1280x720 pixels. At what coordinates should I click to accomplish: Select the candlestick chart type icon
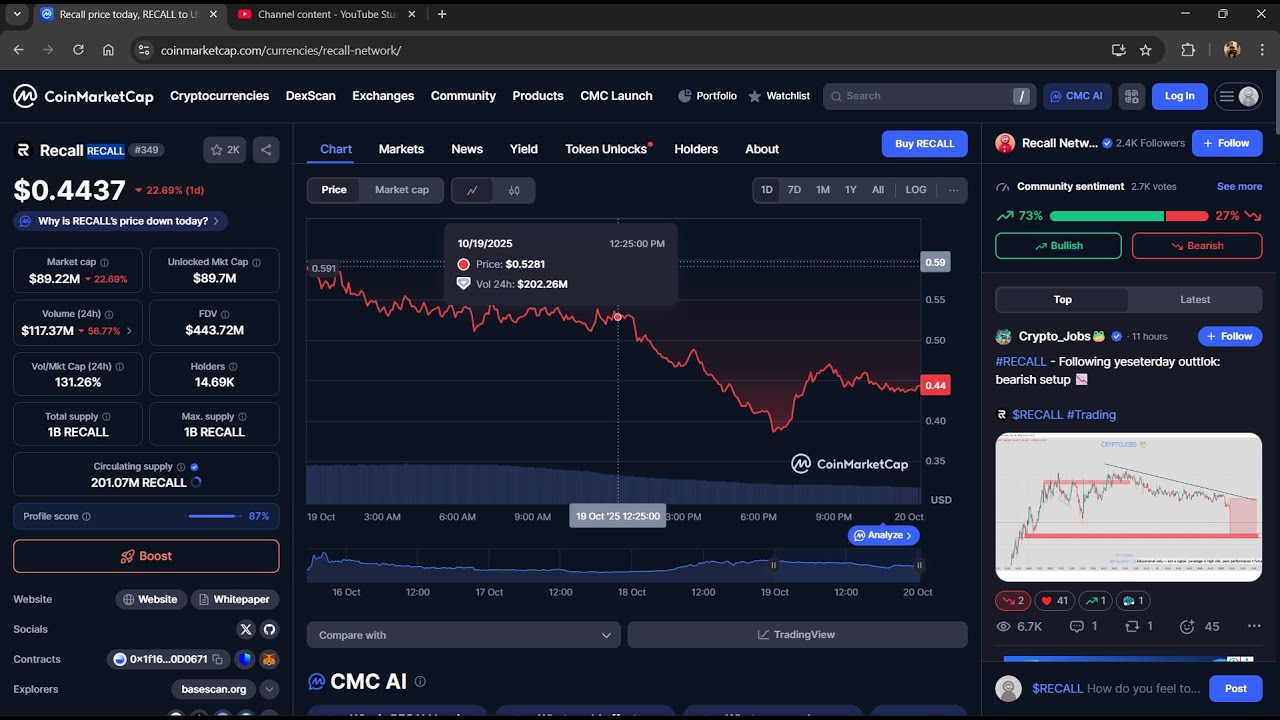[514, 190]
